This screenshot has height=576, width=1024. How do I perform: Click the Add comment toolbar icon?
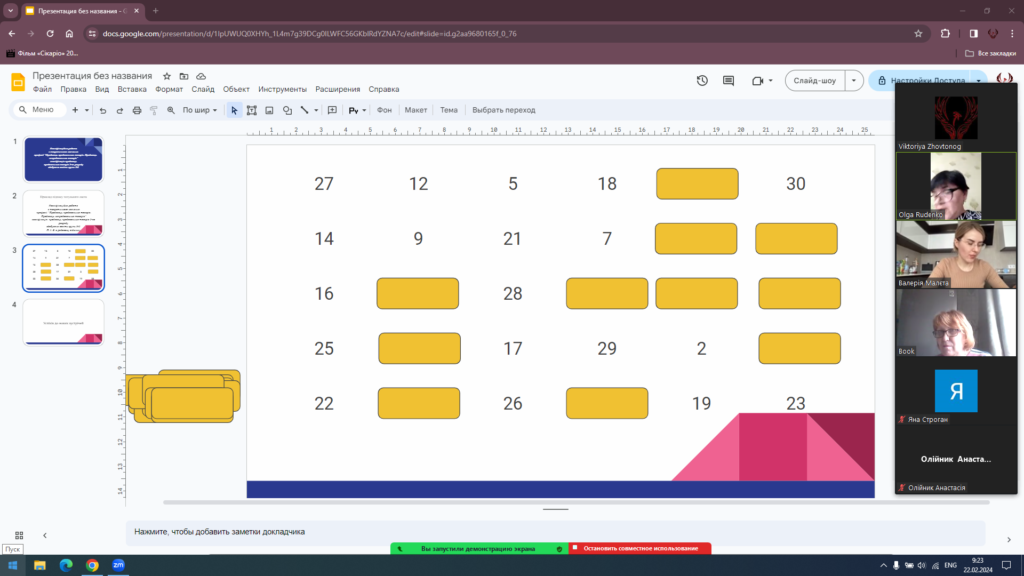tap(332, 110)
